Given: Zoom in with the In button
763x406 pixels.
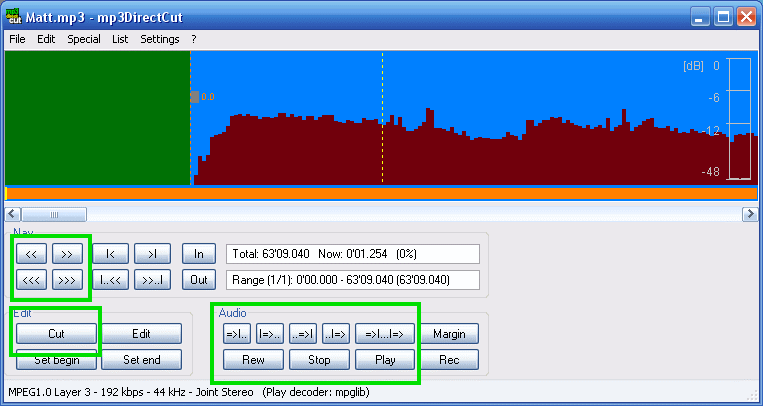Looking at the screenshot, I should [199, 253].
